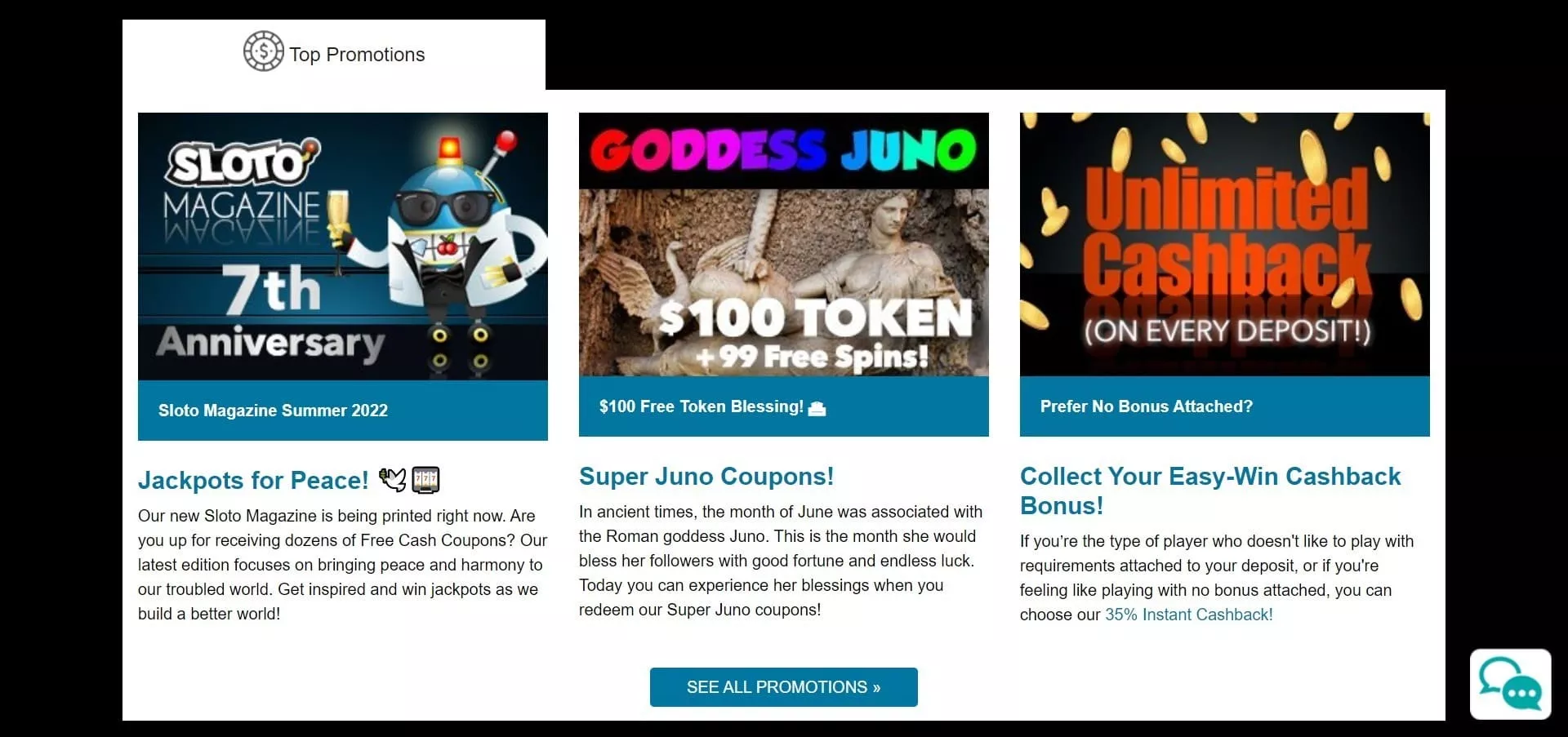Follow the 35% Instant Cashback link
This screenshot has width=1568, height=737.
1188,615
